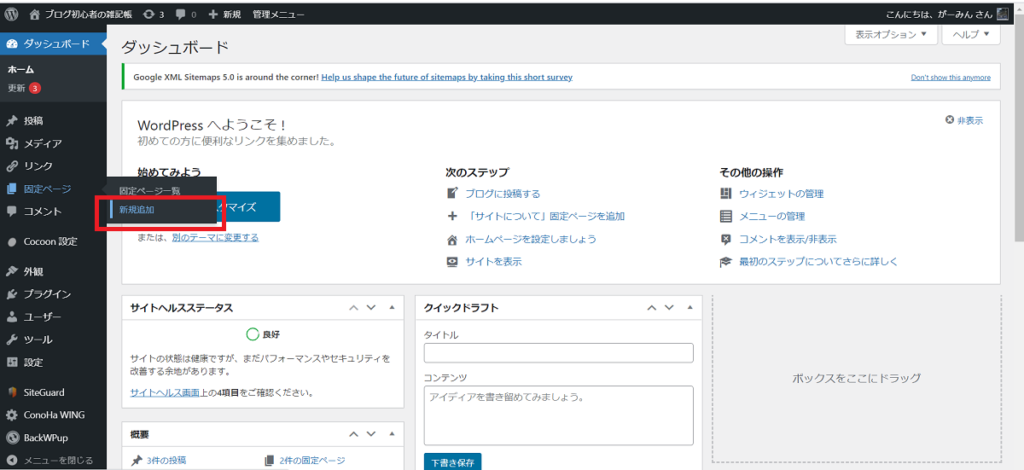Open the リンク chain icon menu
1024x470 pixels.
click(11, 166)
